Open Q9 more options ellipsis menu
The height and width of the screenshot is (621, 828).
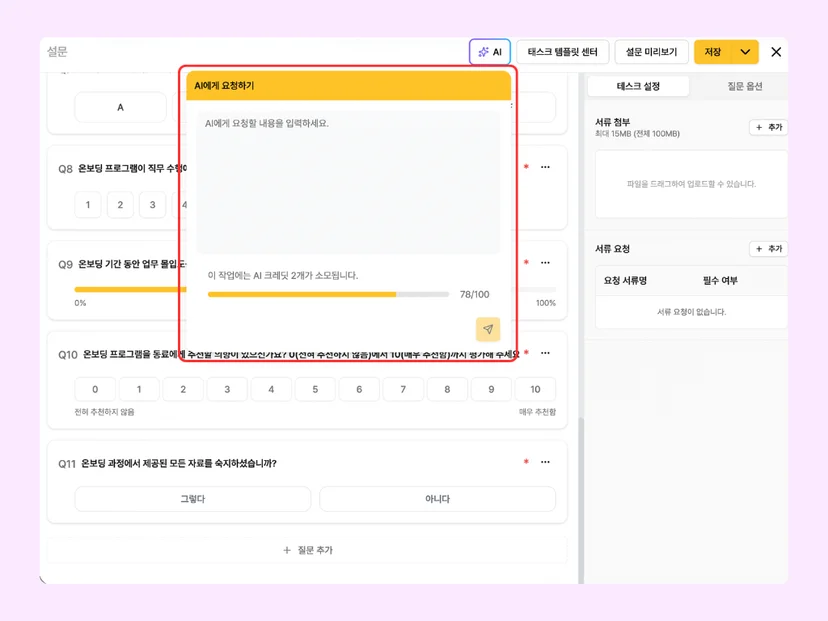(545, 262)
